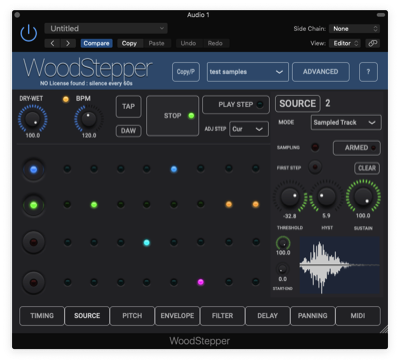Image resolution: width=400 pixels, height=363 pixels.
Task: Switch to the TIMING tab
Action: pyautogui.click(x=42, y=316)
